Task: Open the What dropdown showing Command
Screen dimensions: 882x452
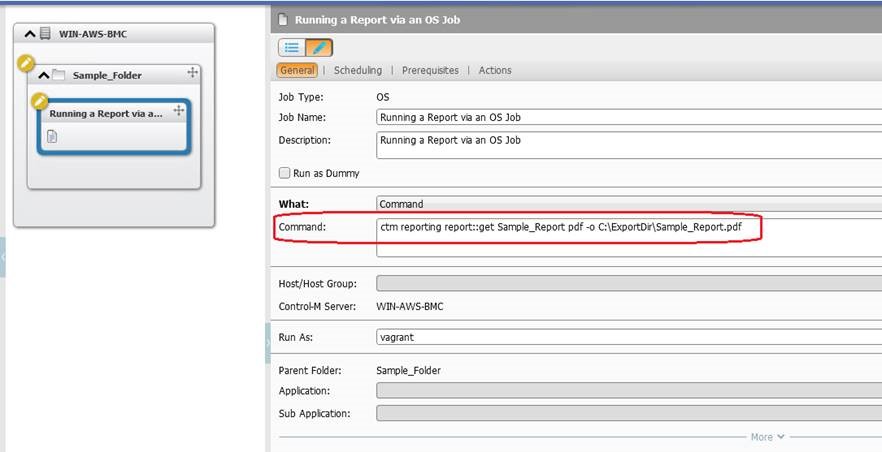Action: tap(628, 204)
